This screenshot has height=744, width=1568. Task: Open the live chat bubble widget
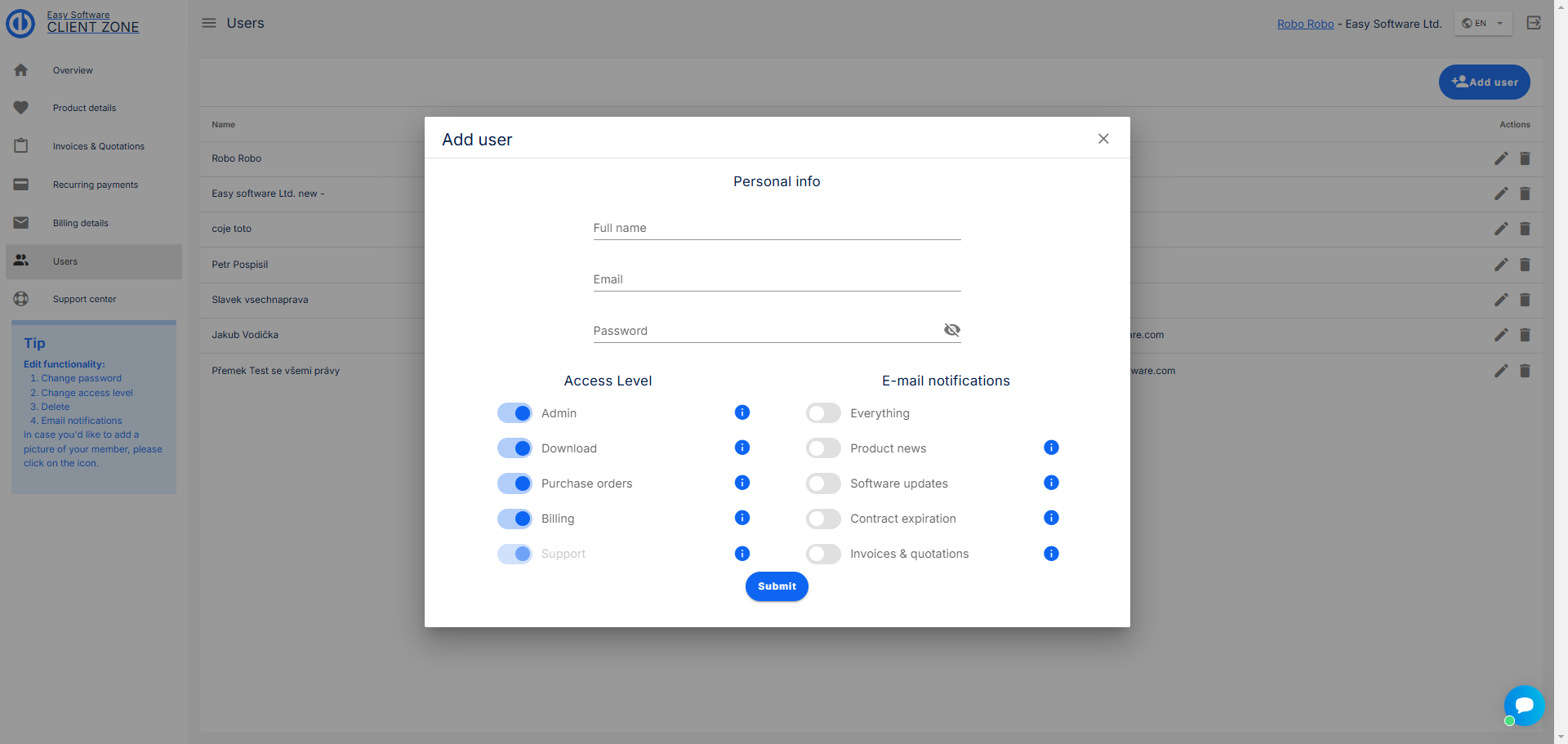[1524, 705]
